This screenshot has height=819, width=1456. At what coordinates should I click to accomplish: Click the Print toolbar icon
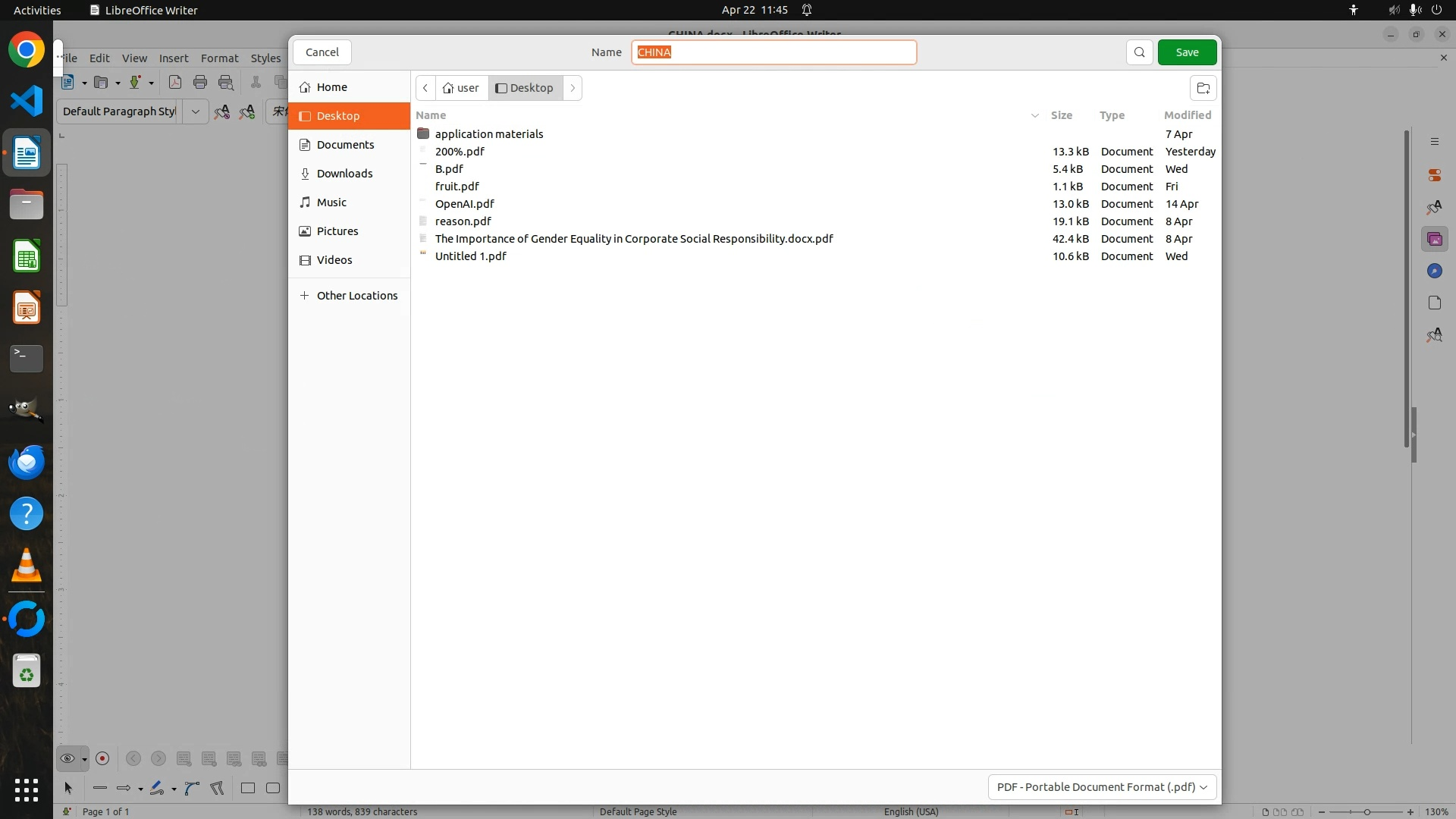(x=200, y=83)
